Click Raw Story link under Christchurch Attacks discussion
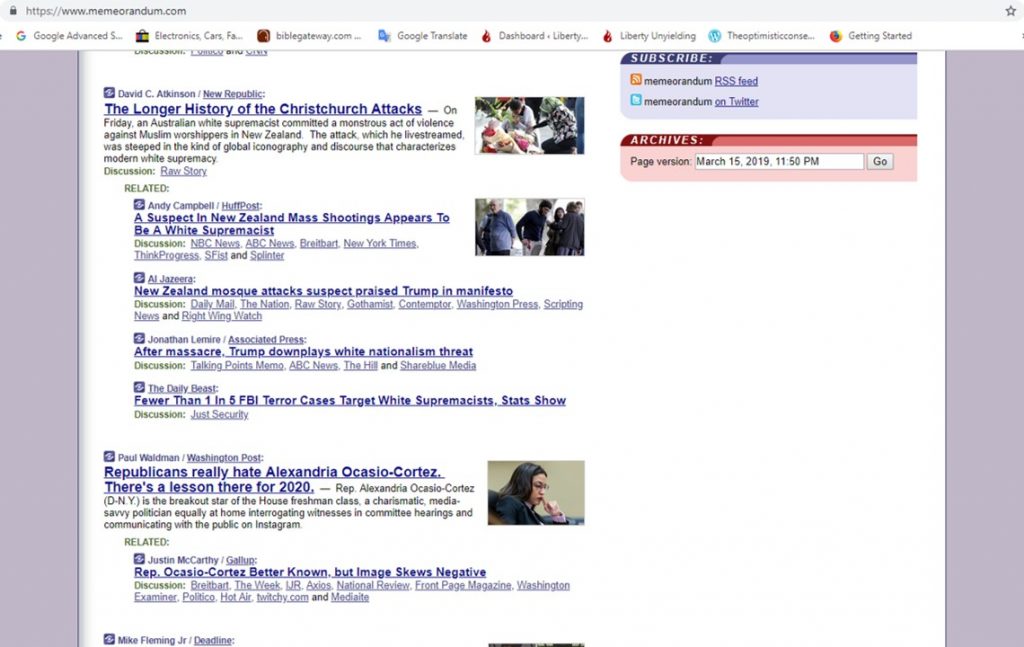This screenshot has height=647, width=1024. 184,171
